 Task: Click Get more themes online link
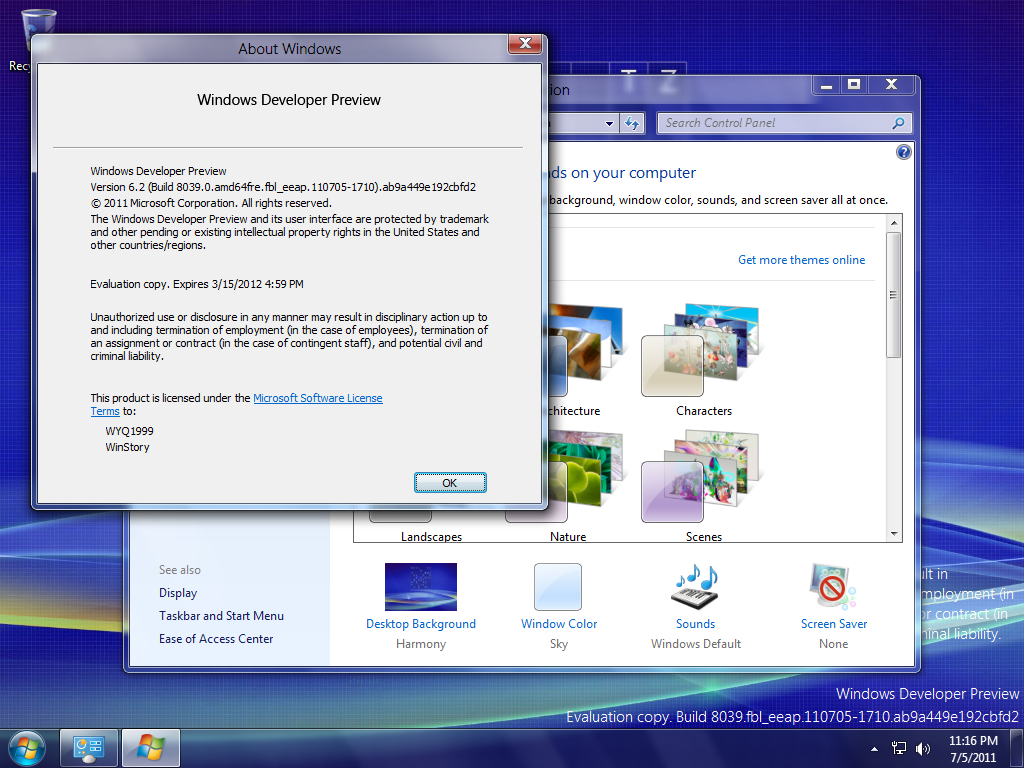click(x=801, y=260)
